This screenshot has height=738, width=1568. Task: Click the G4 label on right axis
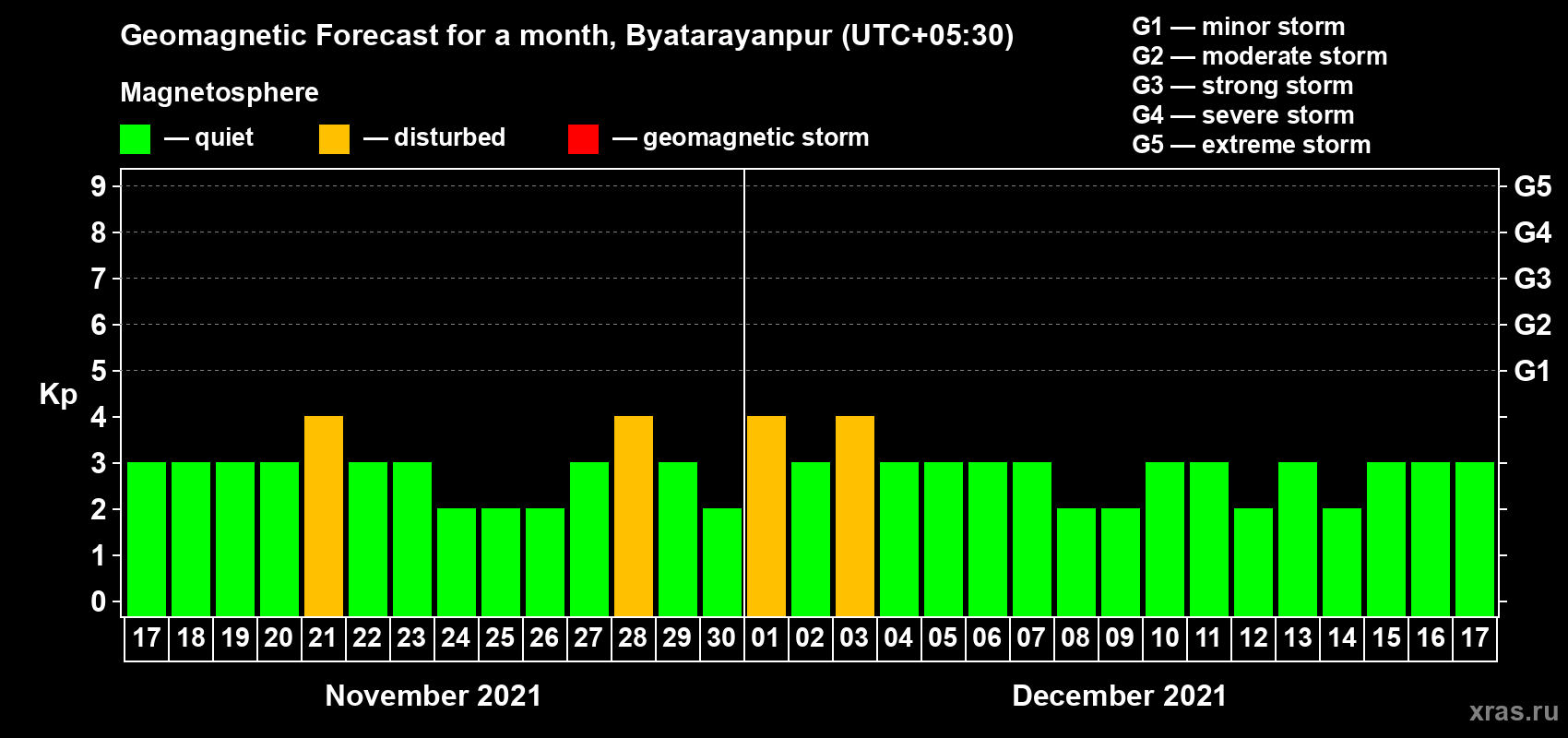pos(1533,232)
